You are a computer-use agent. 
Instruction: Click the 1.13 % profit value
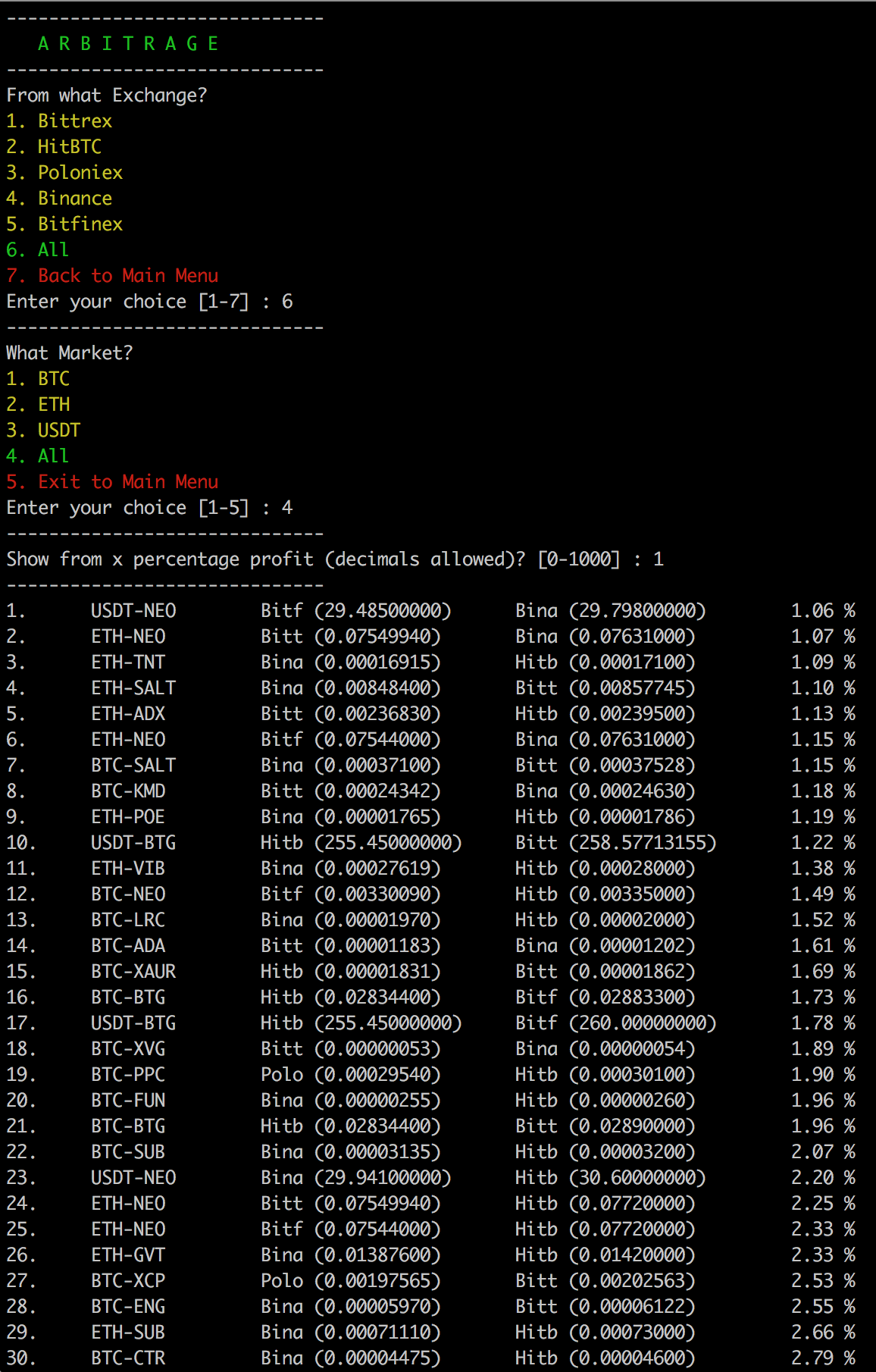823,714
